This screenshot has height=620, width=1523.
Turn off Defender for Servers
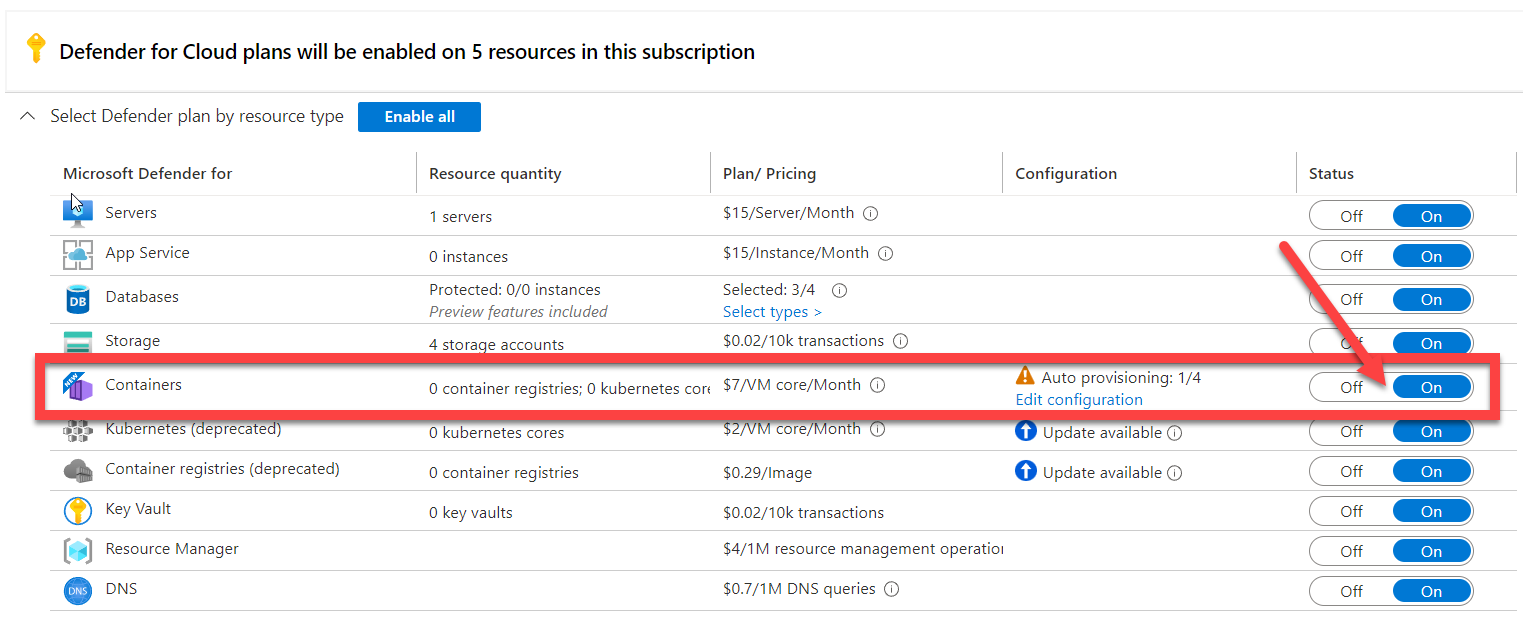point(1351,216)
